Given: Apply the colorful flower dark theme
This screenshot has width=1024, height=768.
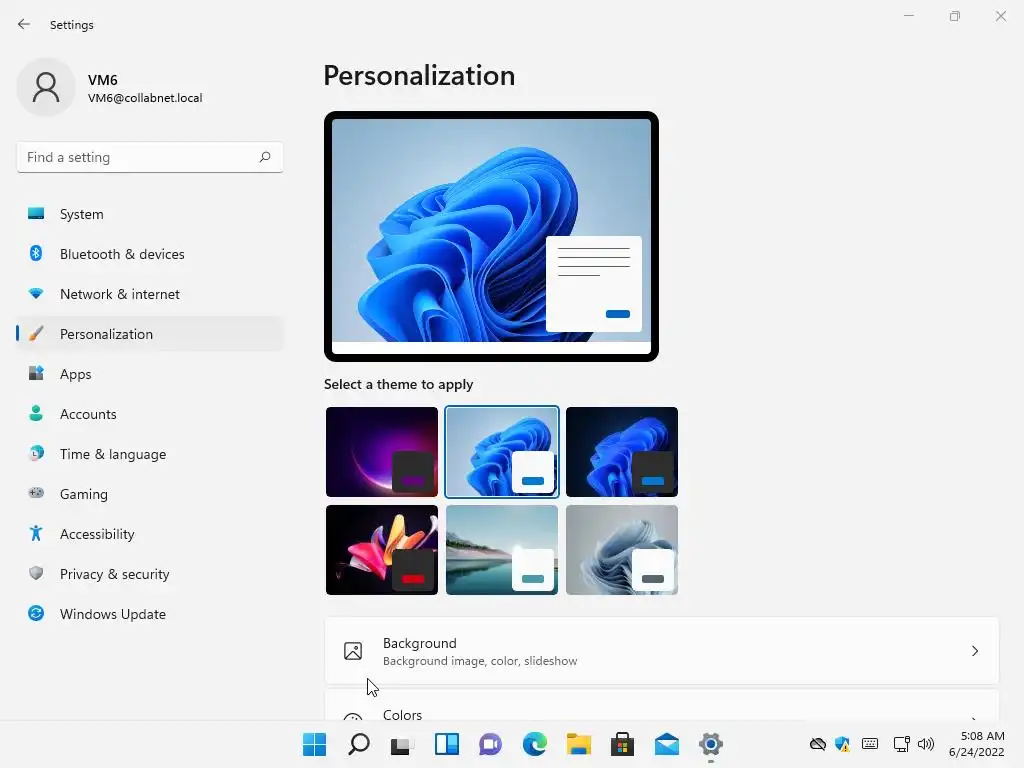Looking at the screenshot, I should point(382,550).
